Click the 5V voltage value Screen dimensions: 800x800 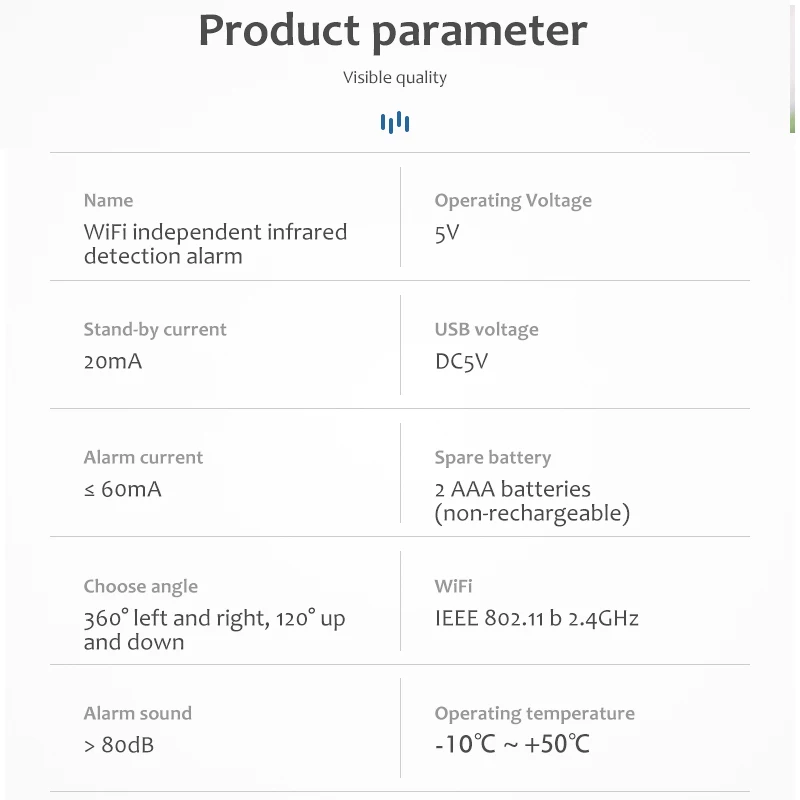tap(447, 233)
